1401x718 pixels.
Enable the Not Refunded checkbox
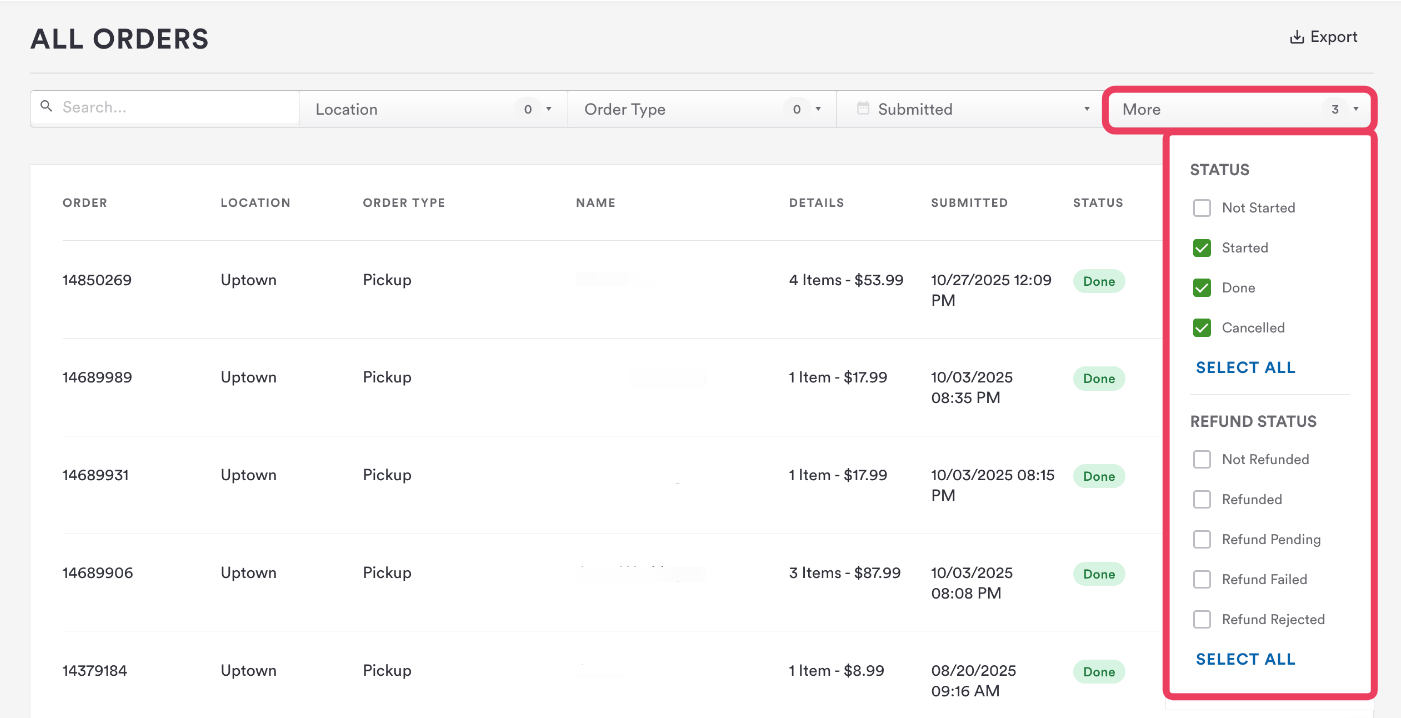pos(1202,460)
